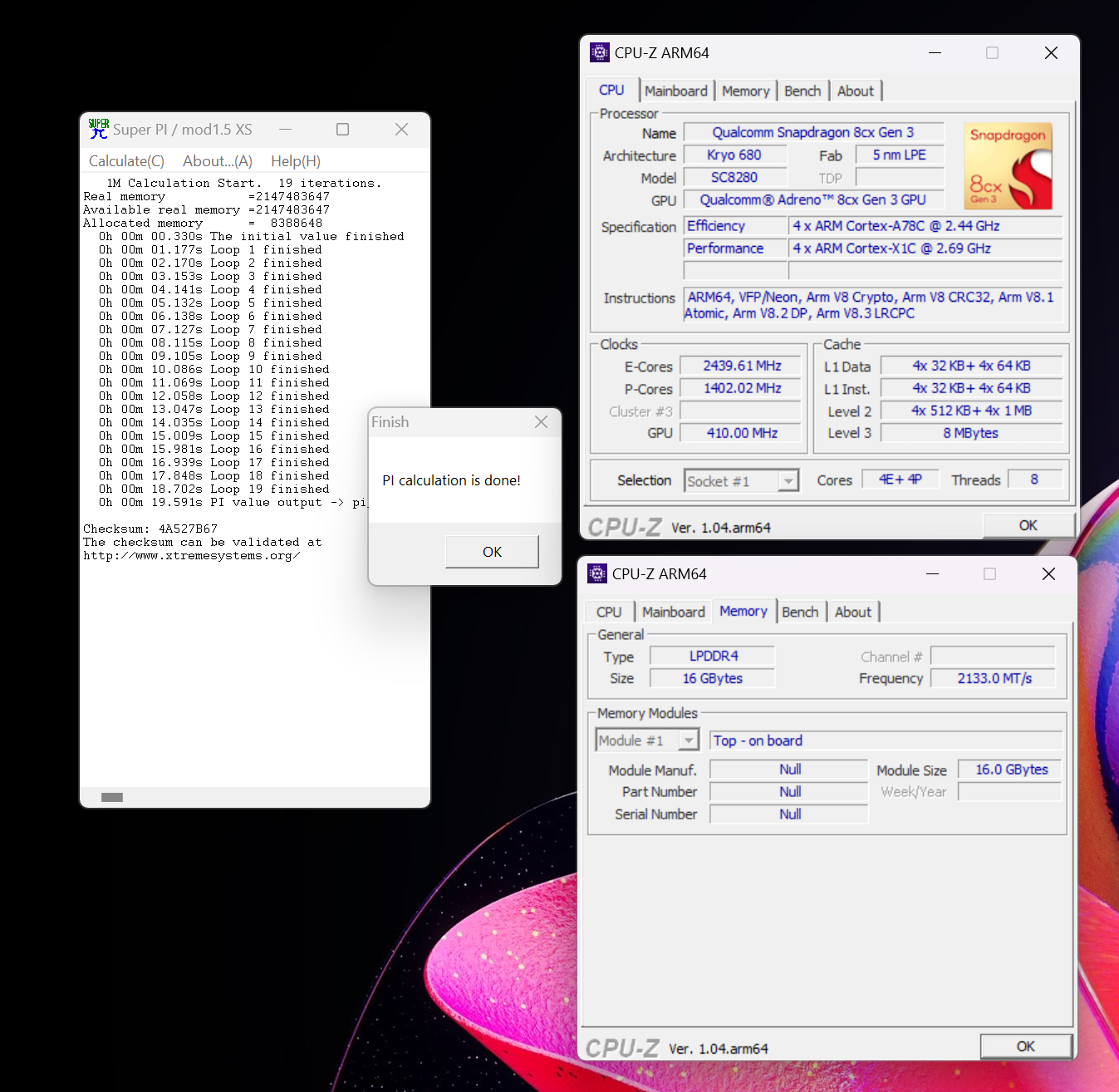This screenshot has height=1092, width=1119.
Task: Click the Frequency field 2133.0 MT/s
Action: click(x=994, y=678)
